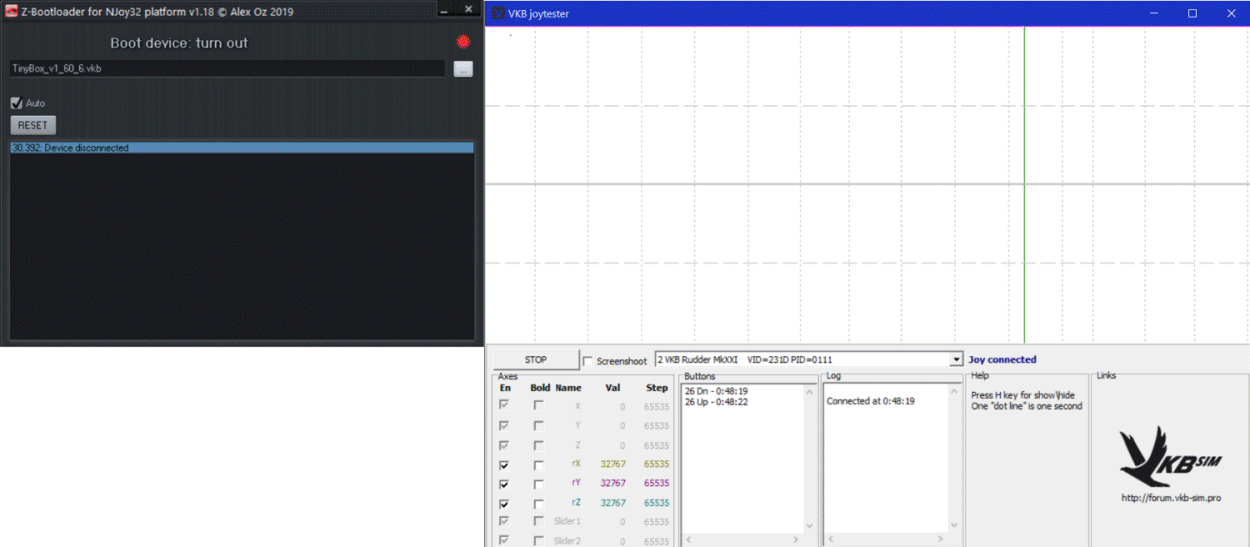Click right arrow of Log horizontal scrollbar
Screen dimensions: 1250x547
[941, 540]
